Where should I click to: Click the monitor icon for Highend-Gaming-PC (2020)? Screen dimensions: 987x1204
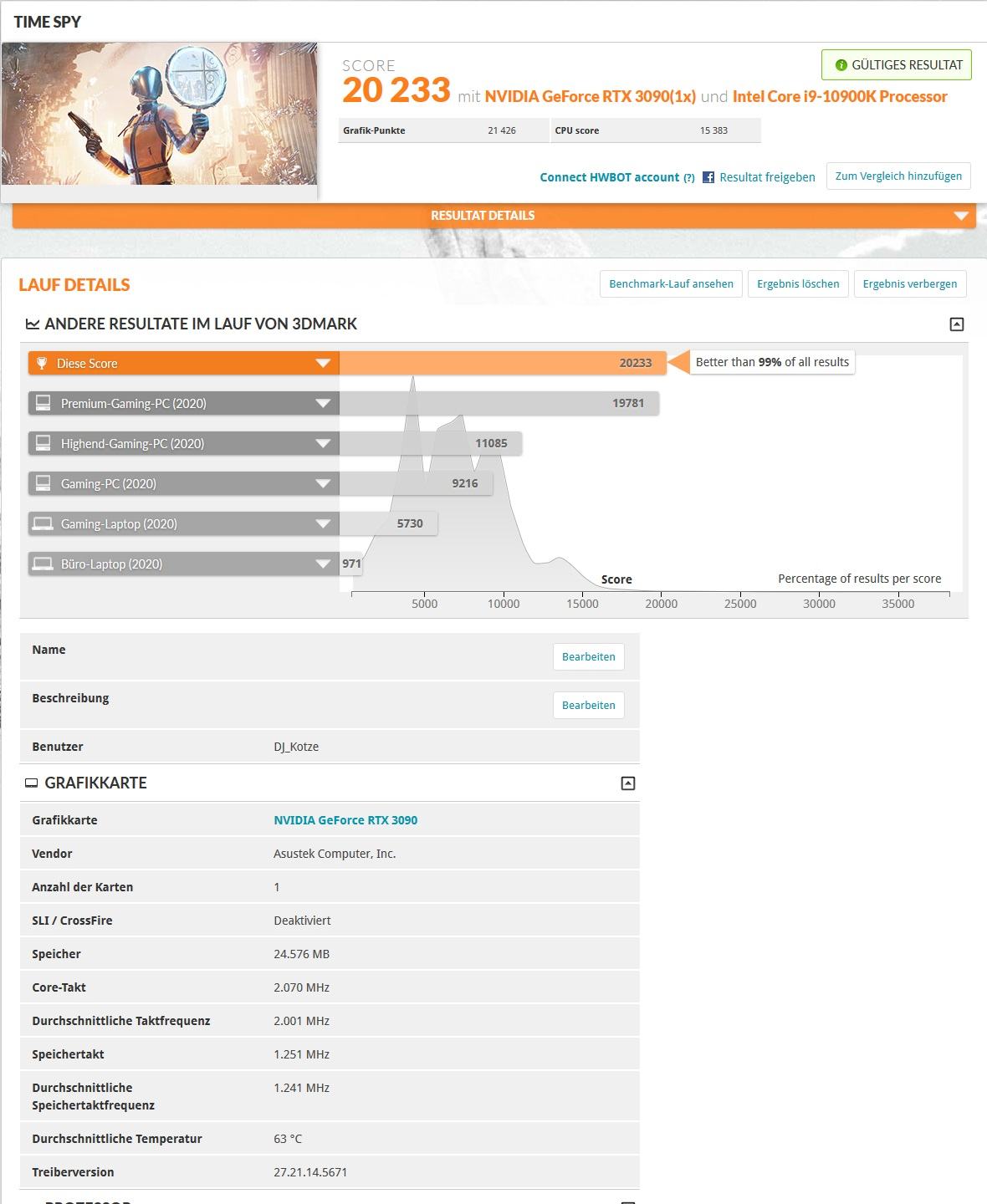coord(43,443)
